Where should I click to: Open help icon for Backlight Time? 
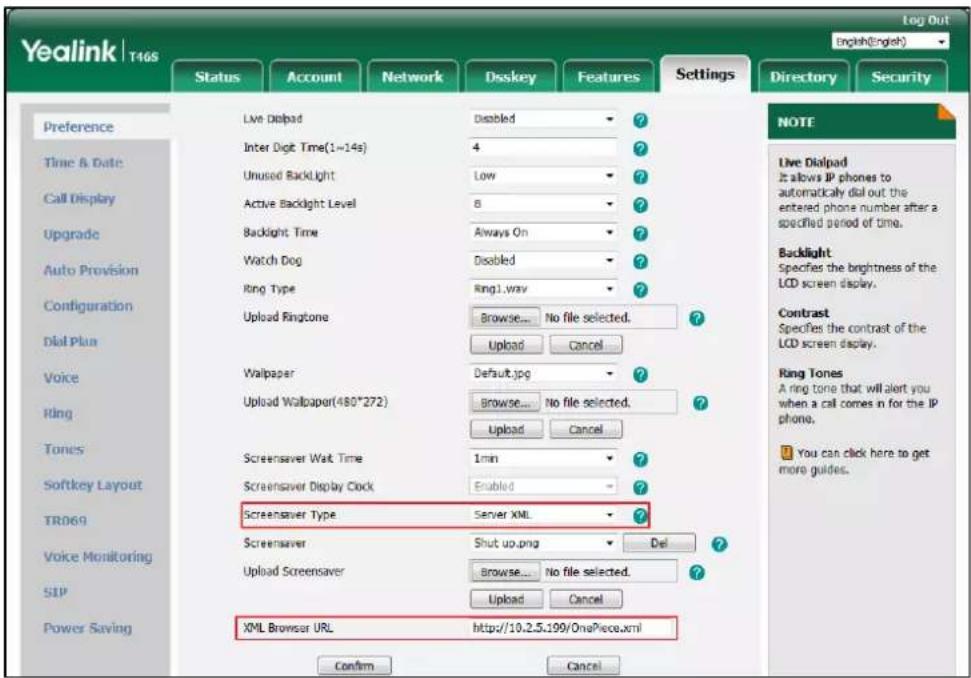[640, 233]
